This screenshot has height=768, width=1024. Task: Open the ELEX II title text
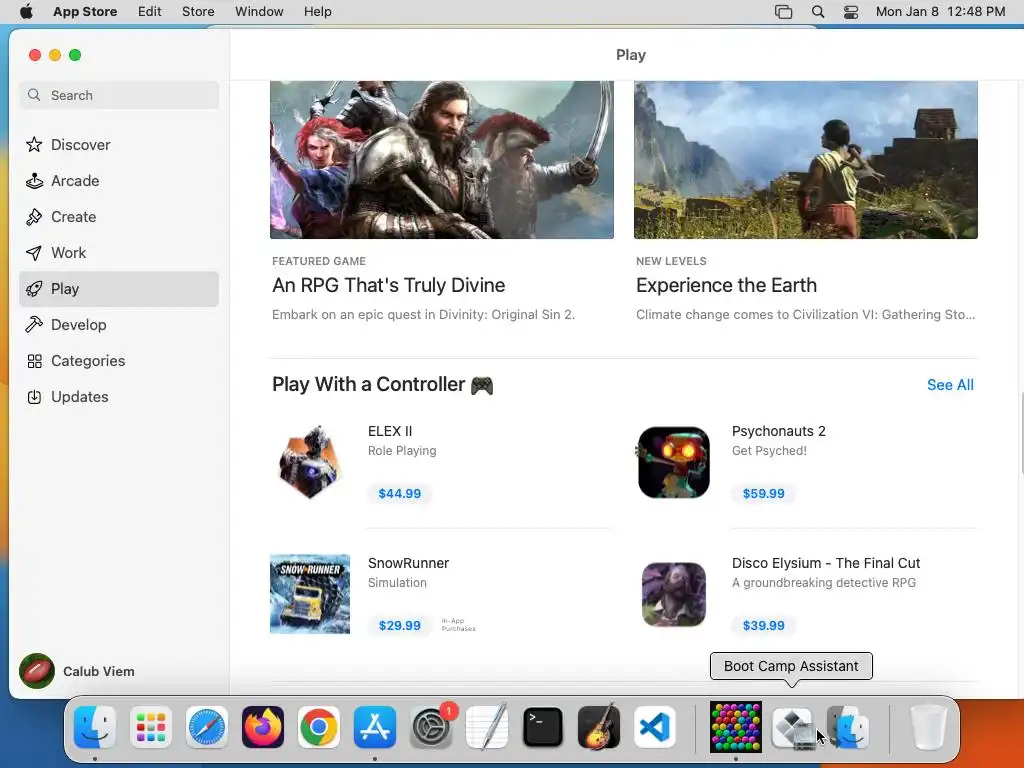click(x=390, y=432)
